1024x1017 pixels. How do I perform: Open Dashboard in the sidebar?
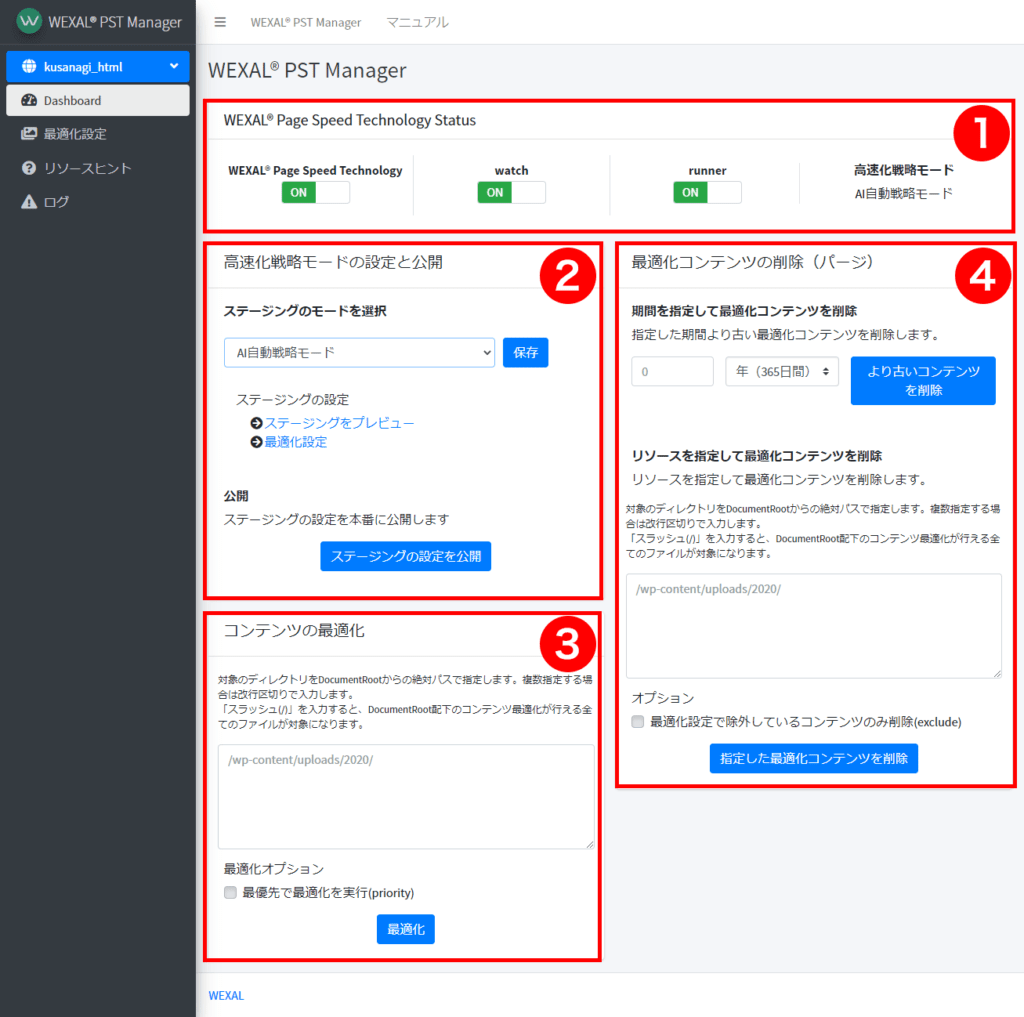click(x=98, y=101)
